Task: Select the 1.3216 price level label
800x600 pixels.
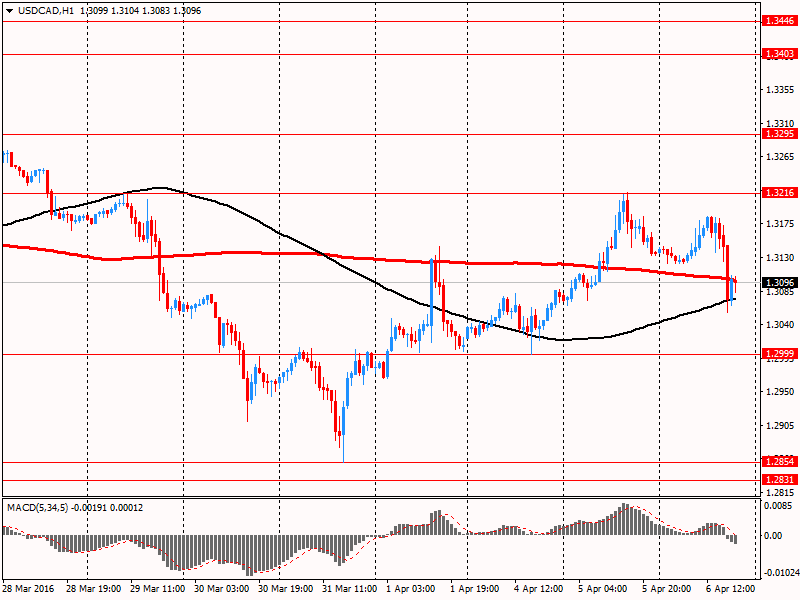Action: [780, 192]
